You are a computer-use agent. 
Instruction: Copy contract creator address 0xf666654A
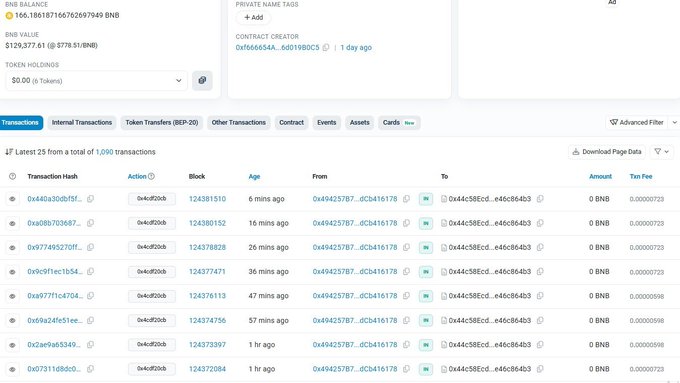point(326,47)
